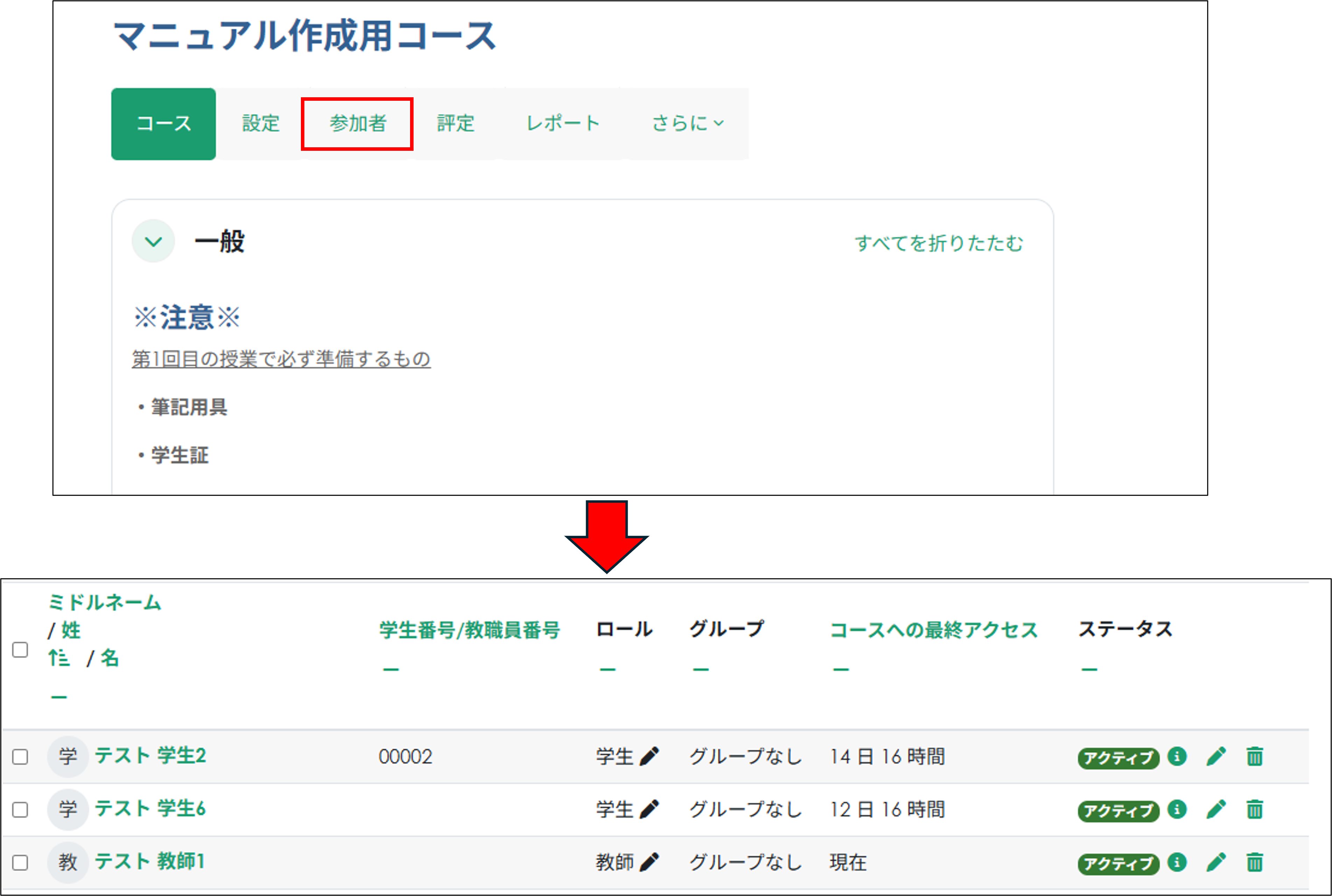The image size is (1332, 896).
Task: Expand the さらに dropdown menu
Action: (688, 124)
